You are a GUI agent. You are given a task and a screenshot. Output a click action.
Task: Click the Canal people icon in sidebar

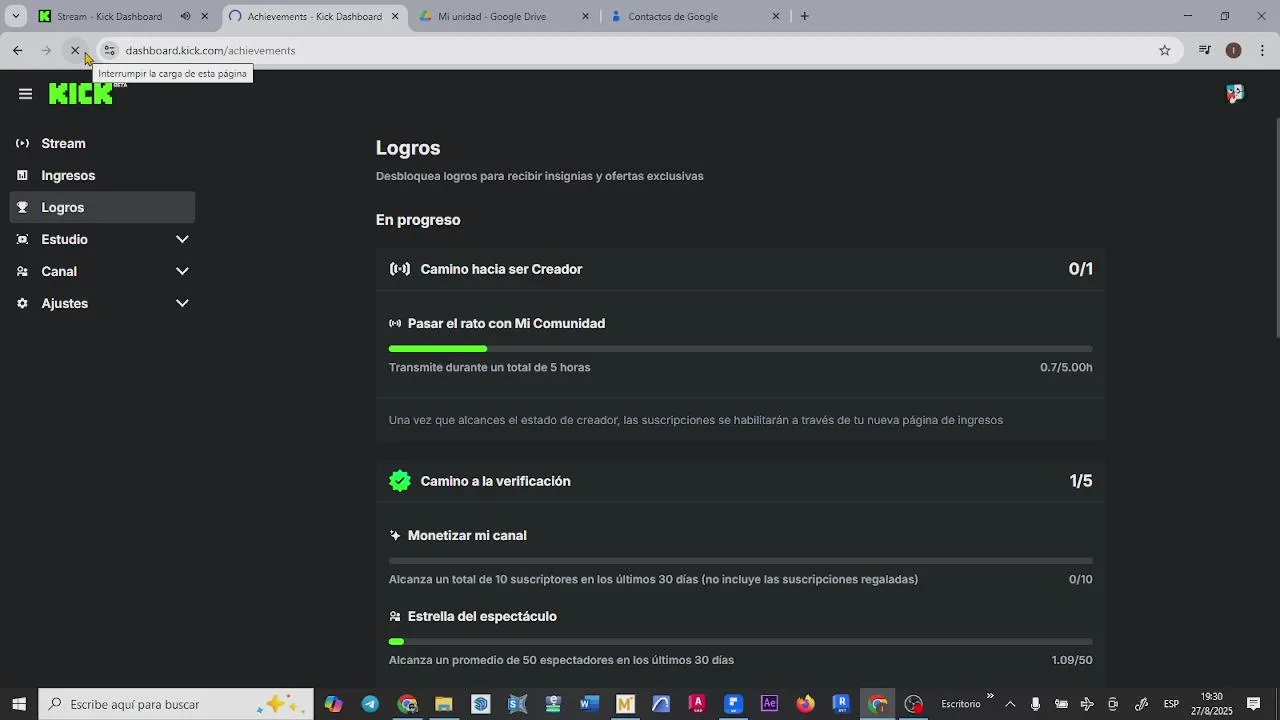22,271
